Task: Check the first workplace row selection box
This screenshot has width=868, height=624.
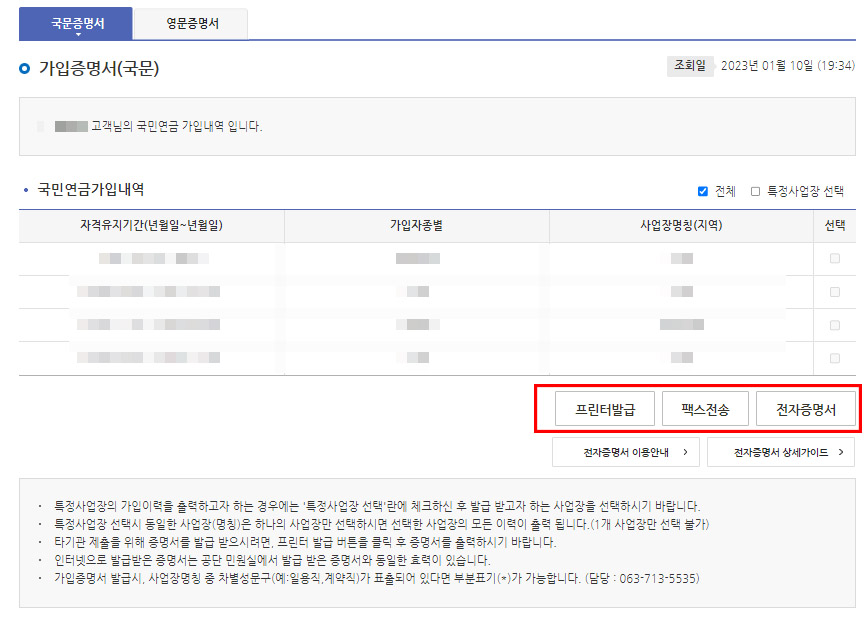Action: click(834, 258)
